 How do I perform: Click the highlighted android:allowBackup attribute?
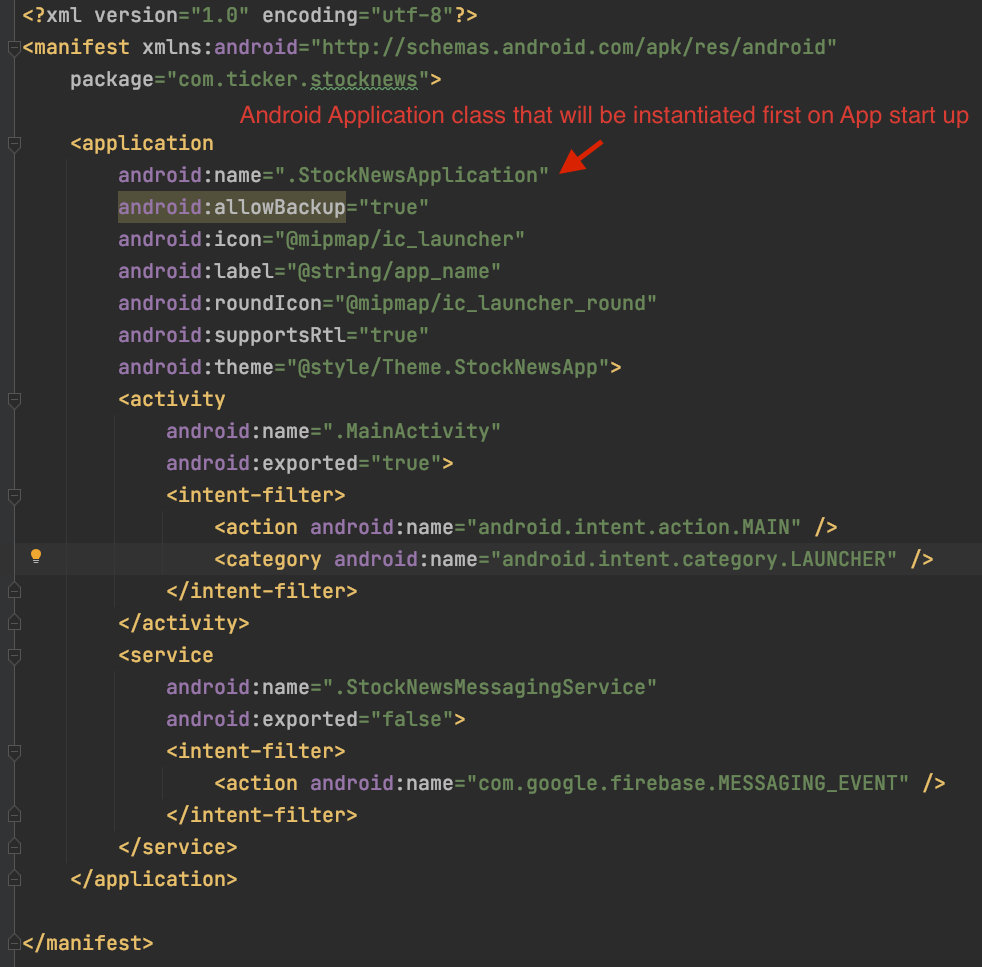(x=232, y=207)
